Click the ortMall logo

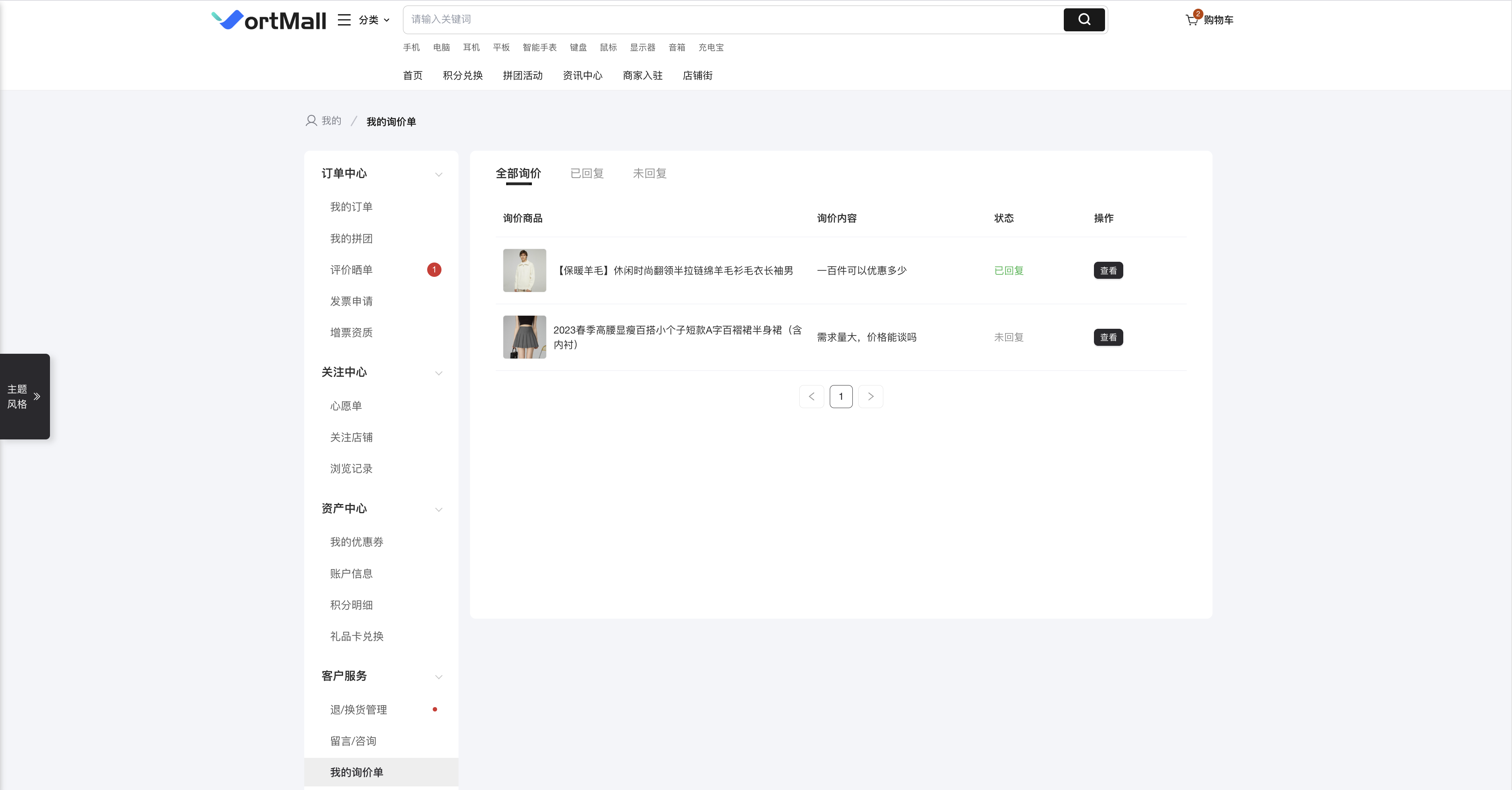[x=268, y=20]
